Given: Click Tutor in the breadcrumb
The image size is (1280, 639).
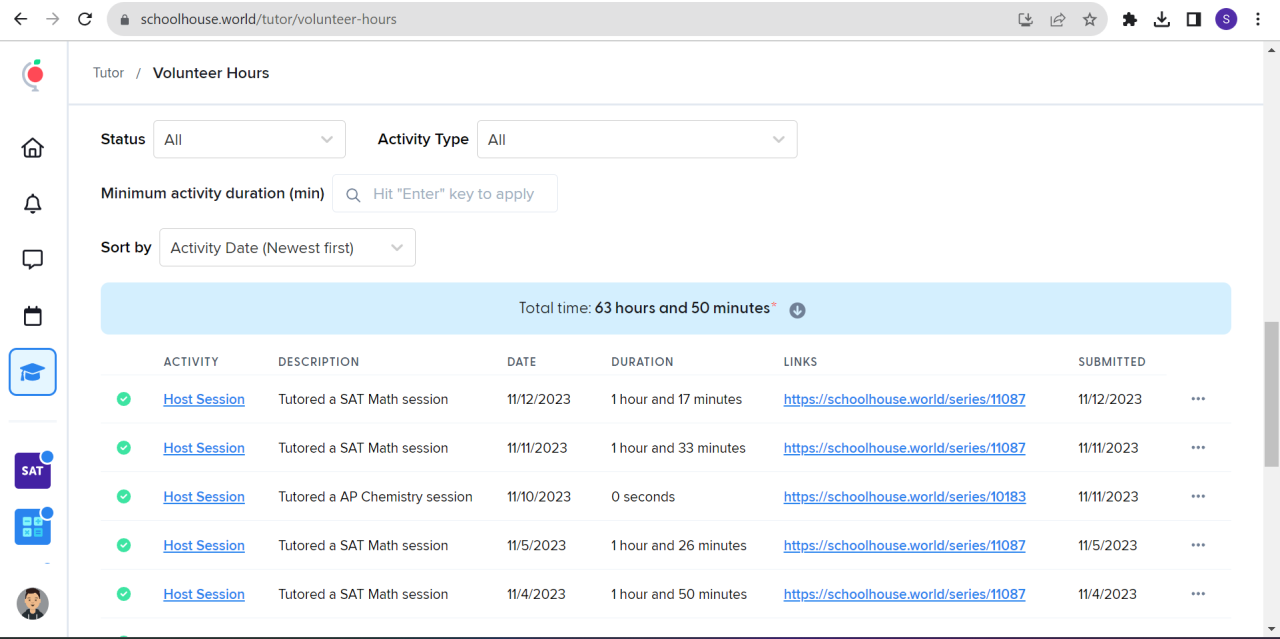Looking at the screenshot, I should (109, 73).
